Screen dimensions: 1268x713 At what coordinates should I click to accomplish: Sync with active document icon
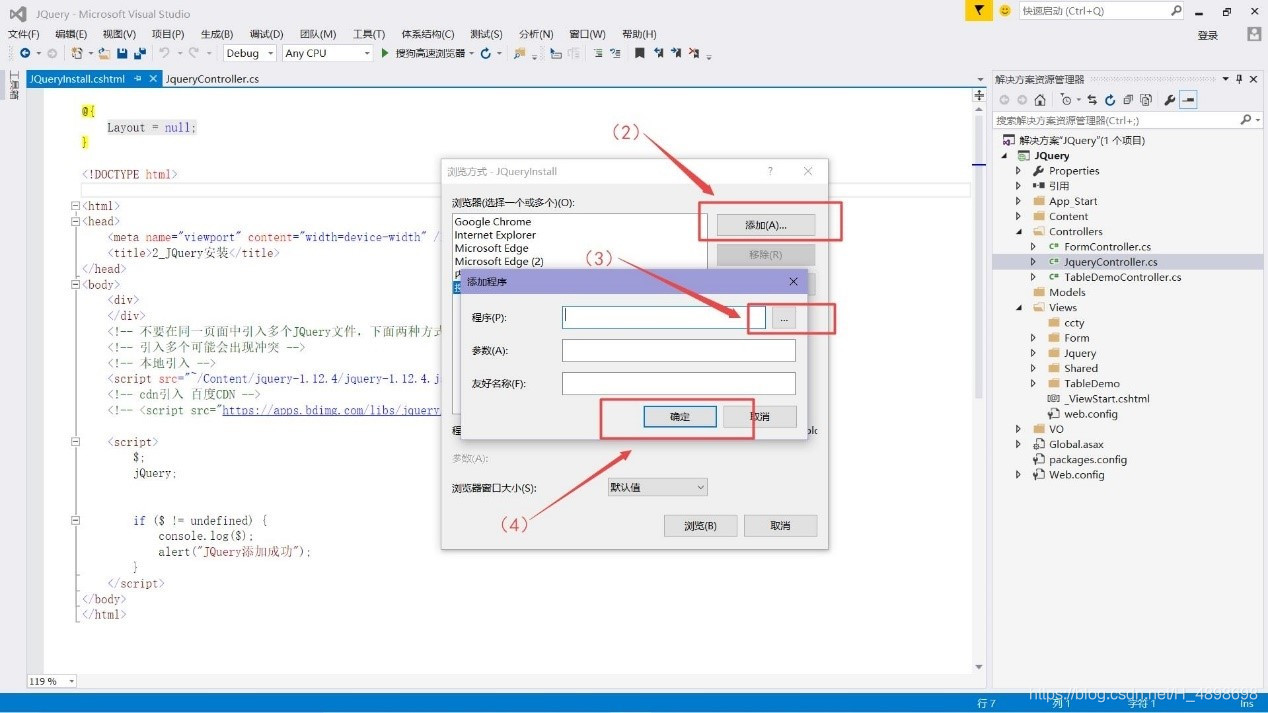pyautogui.click(x=1092, y=100)
